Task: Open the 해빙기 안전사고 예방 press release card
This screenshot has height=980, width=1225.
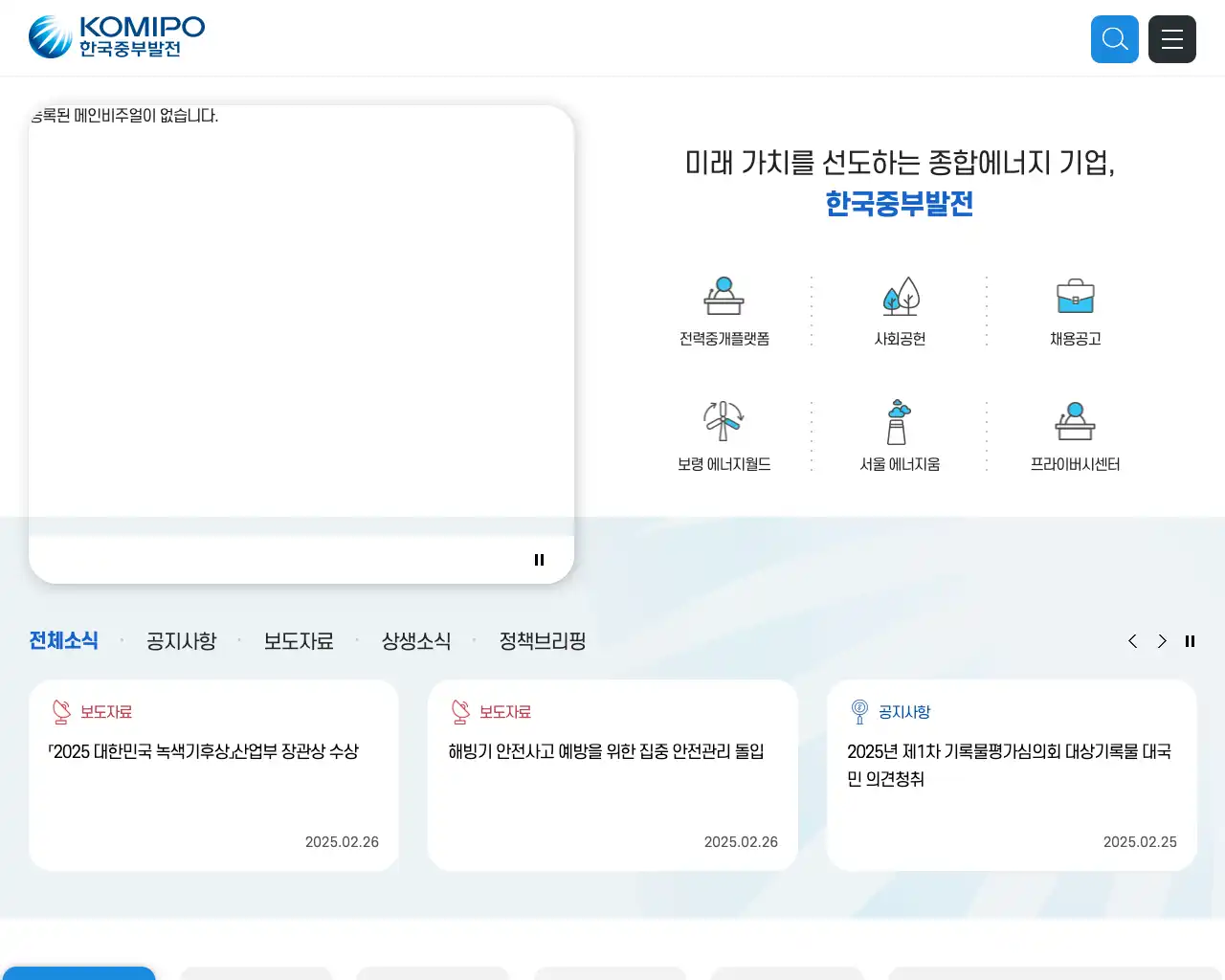Action: [612, 775]
